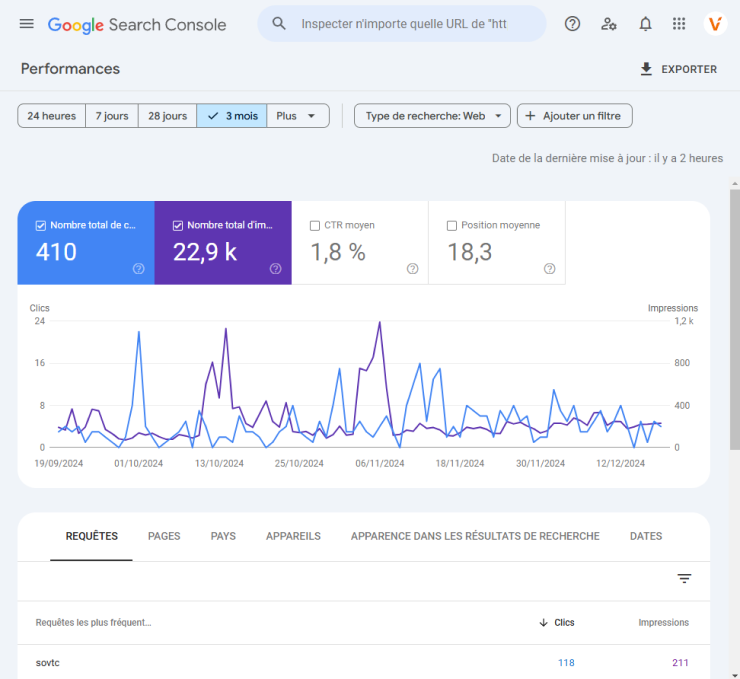This screenshot has width=740, height=679.
Task: Click the magnifier search icon
Action: (279, 24)
